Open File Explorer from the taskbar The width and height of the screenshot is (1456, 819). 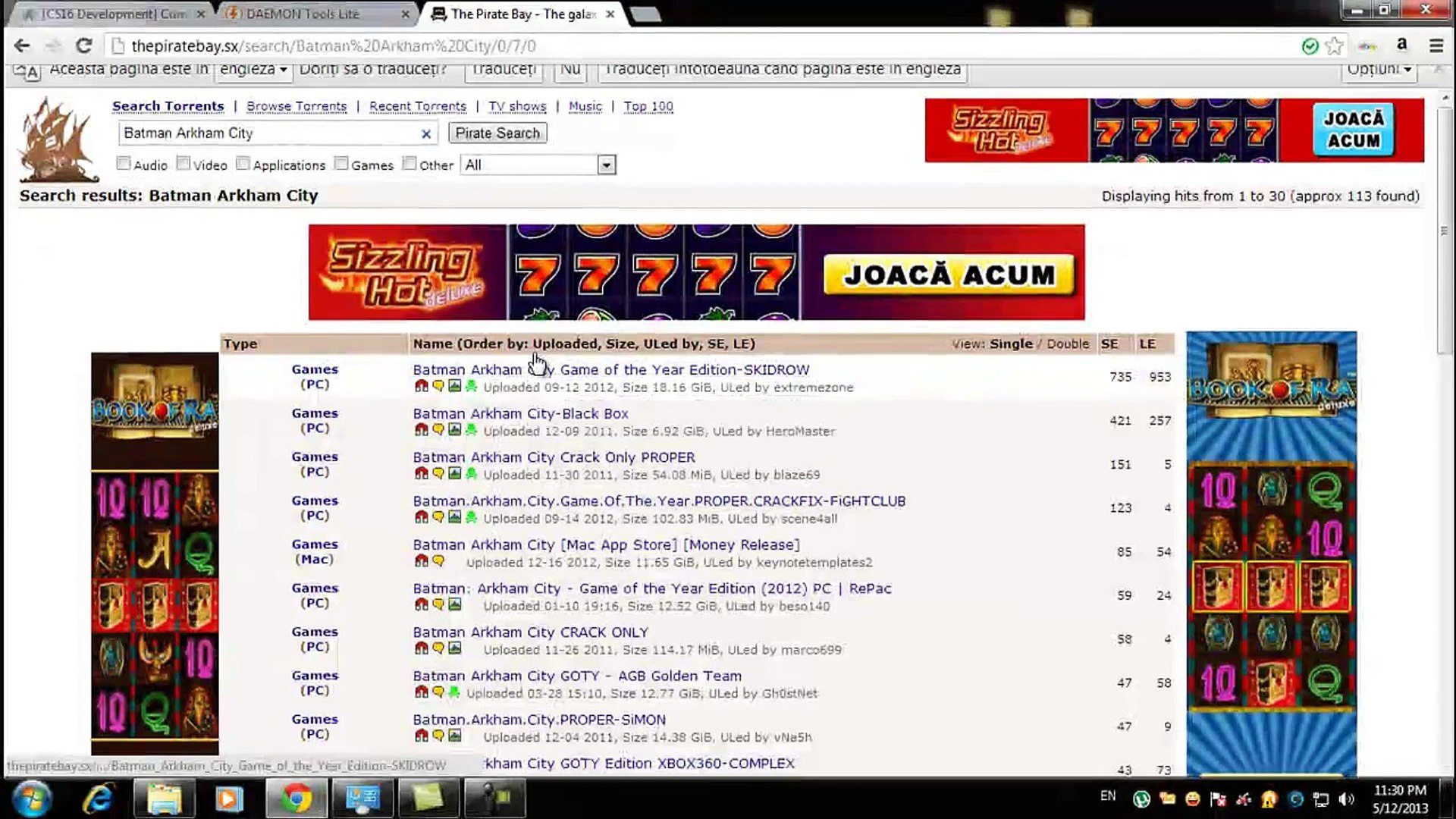[164, 799]
